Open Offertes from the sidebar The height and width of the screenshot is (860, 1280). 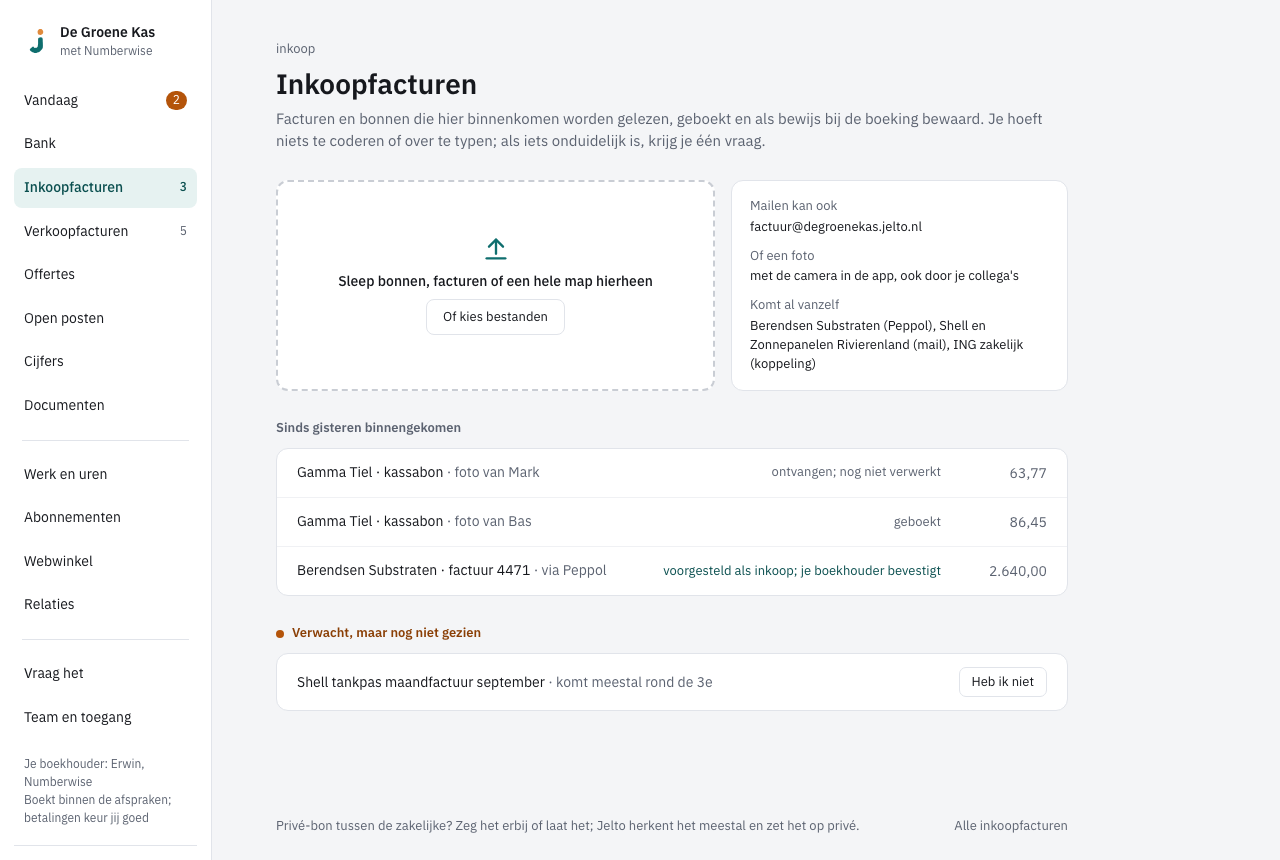(x=105, y=274)
